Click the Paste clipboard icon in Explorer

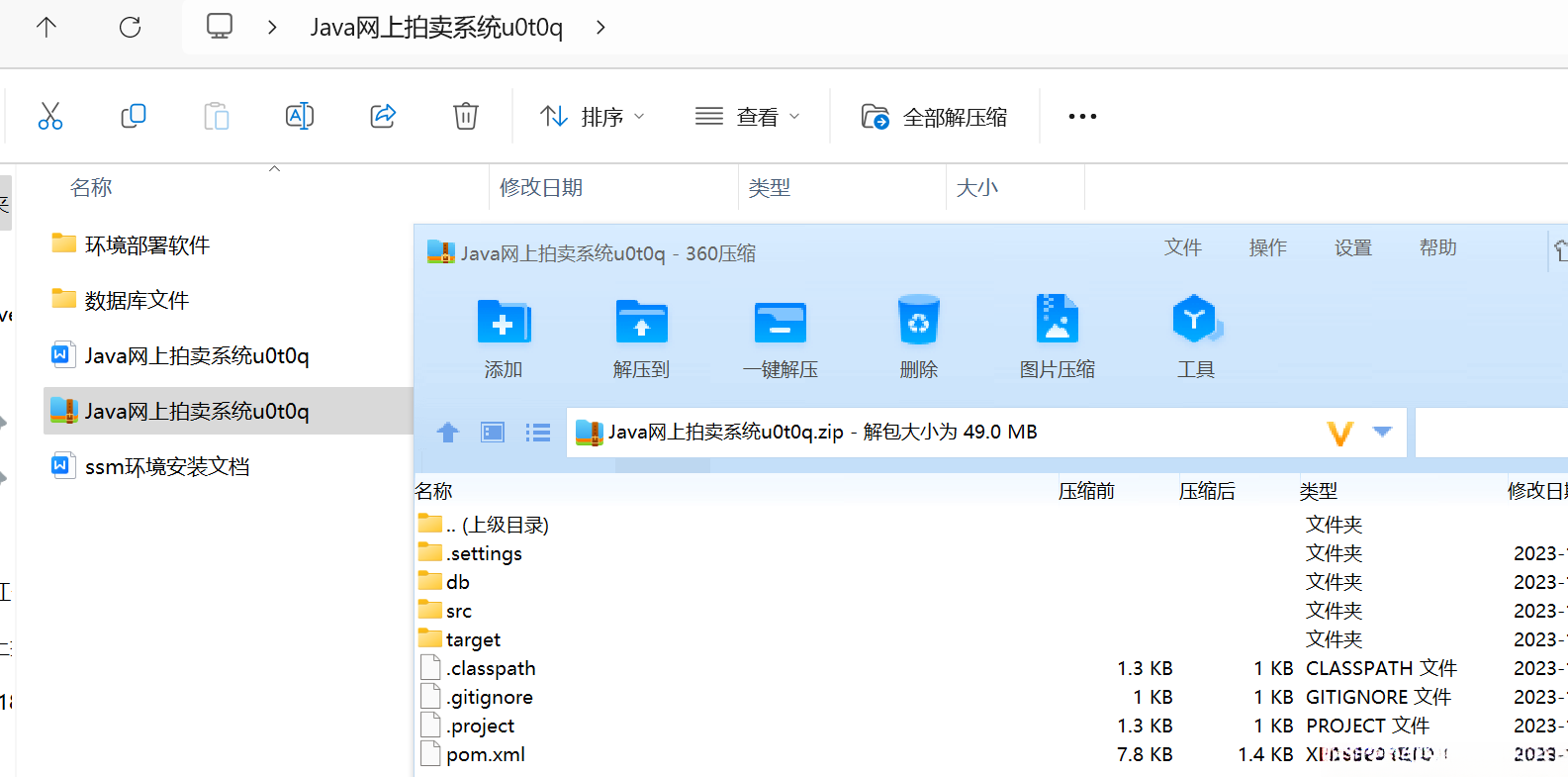point(217,116)
